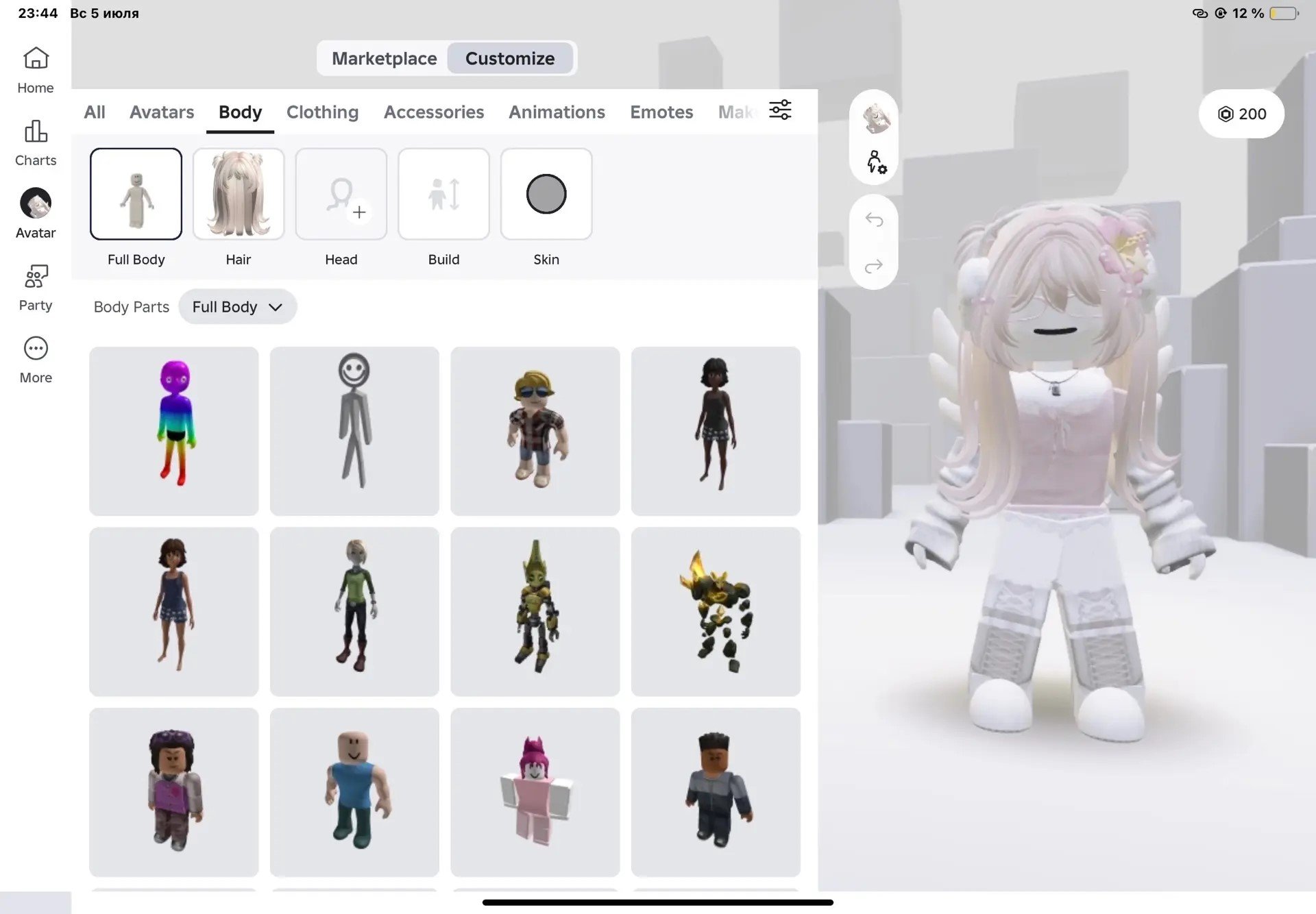
Task: Open the Accessories tab
Action: [434, 112]
